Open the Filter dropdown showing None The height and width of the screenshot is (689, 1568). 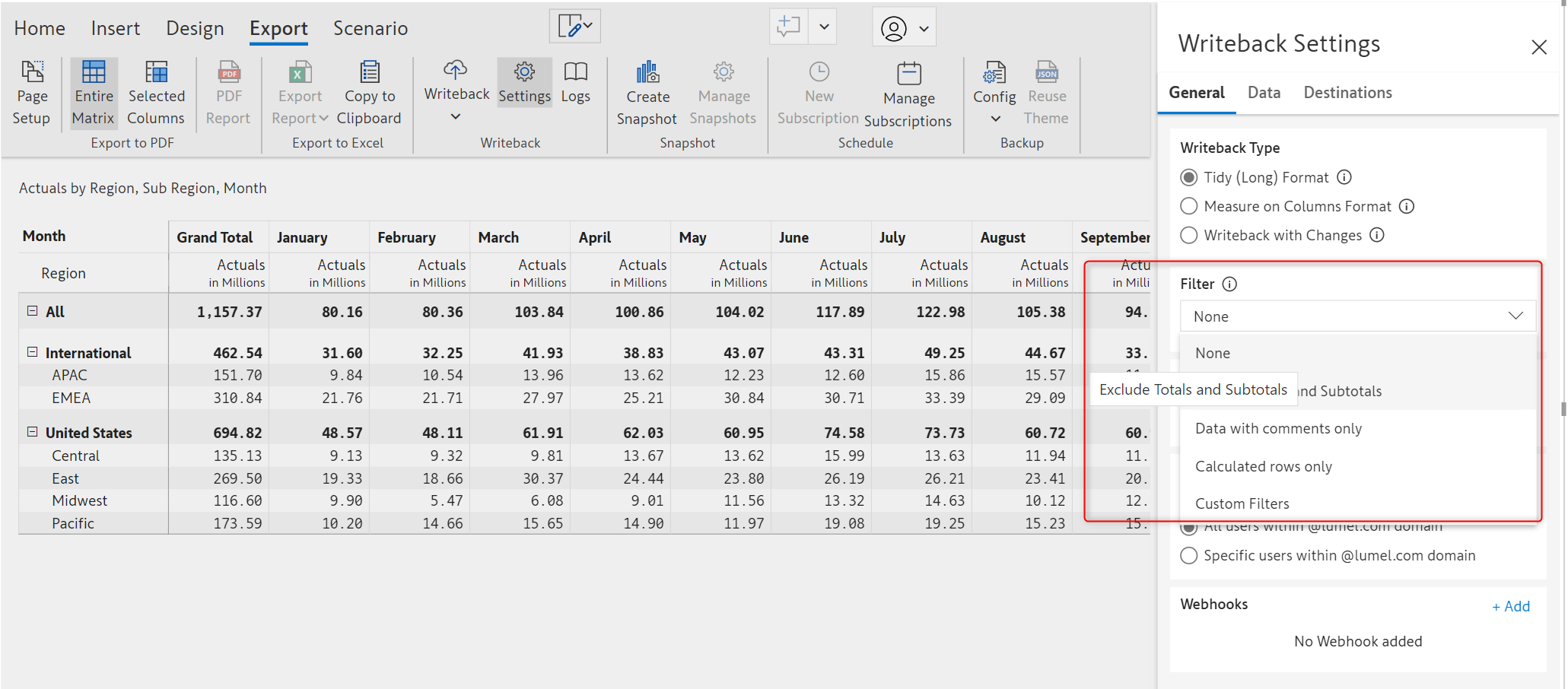(x=1357, y=316)
